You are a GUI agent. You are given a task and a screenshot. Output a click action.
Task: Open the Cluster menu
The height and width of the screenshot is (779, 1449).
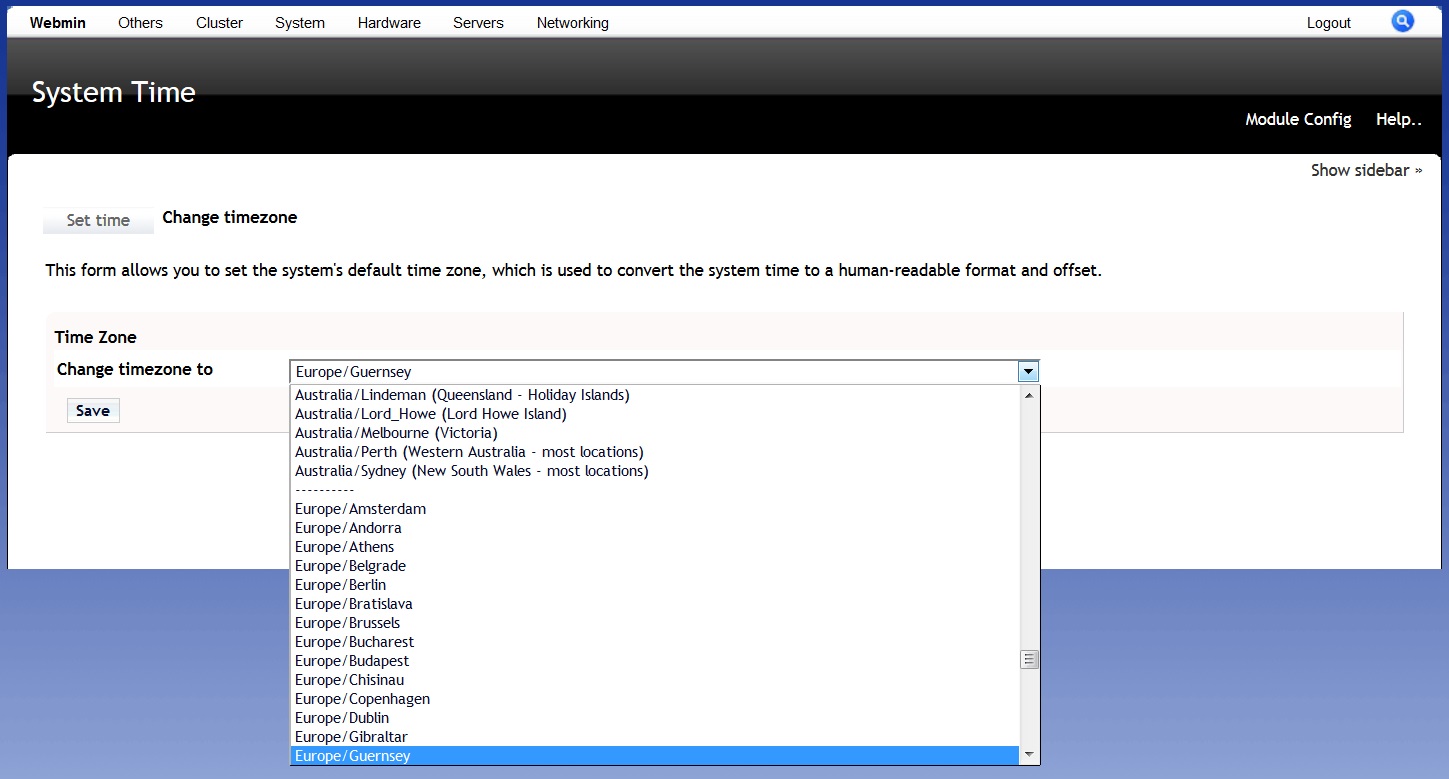(219, 23)
